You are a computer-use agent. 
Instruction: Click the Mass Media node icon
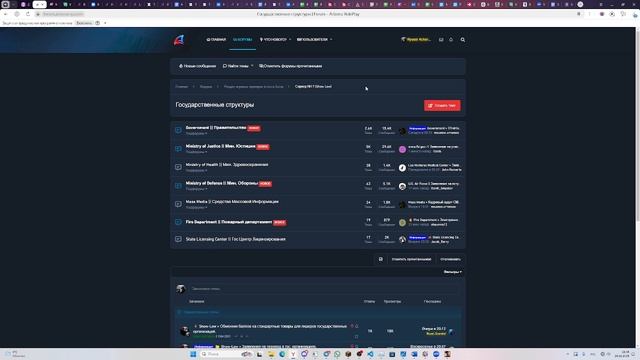click(178, 204)
